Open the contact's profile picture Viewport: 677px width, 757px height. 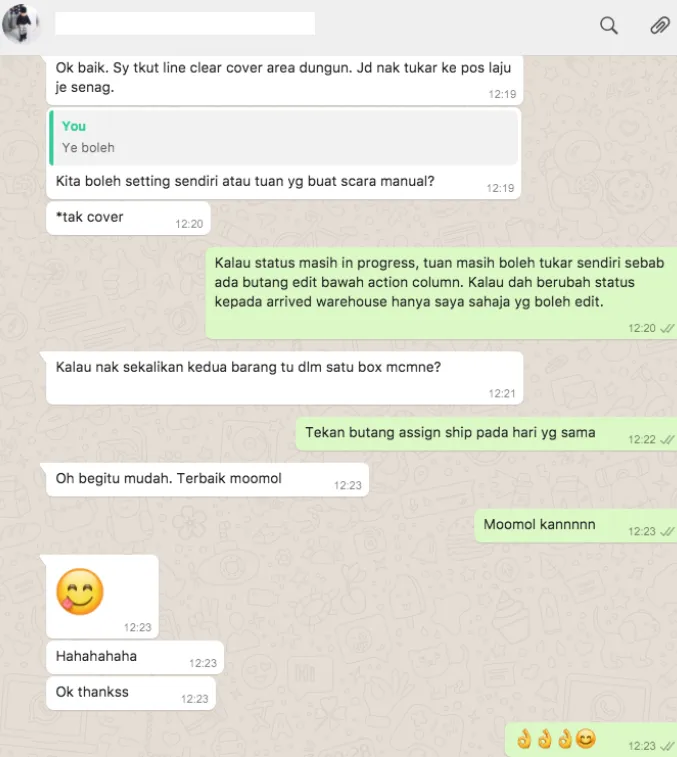20,23
